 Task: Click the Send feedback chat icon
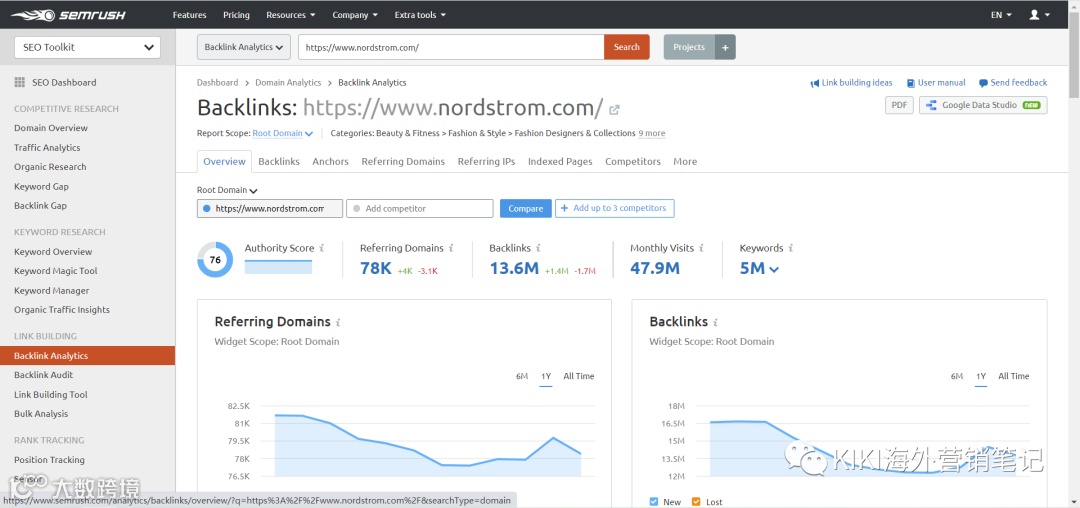pos(984,83)
